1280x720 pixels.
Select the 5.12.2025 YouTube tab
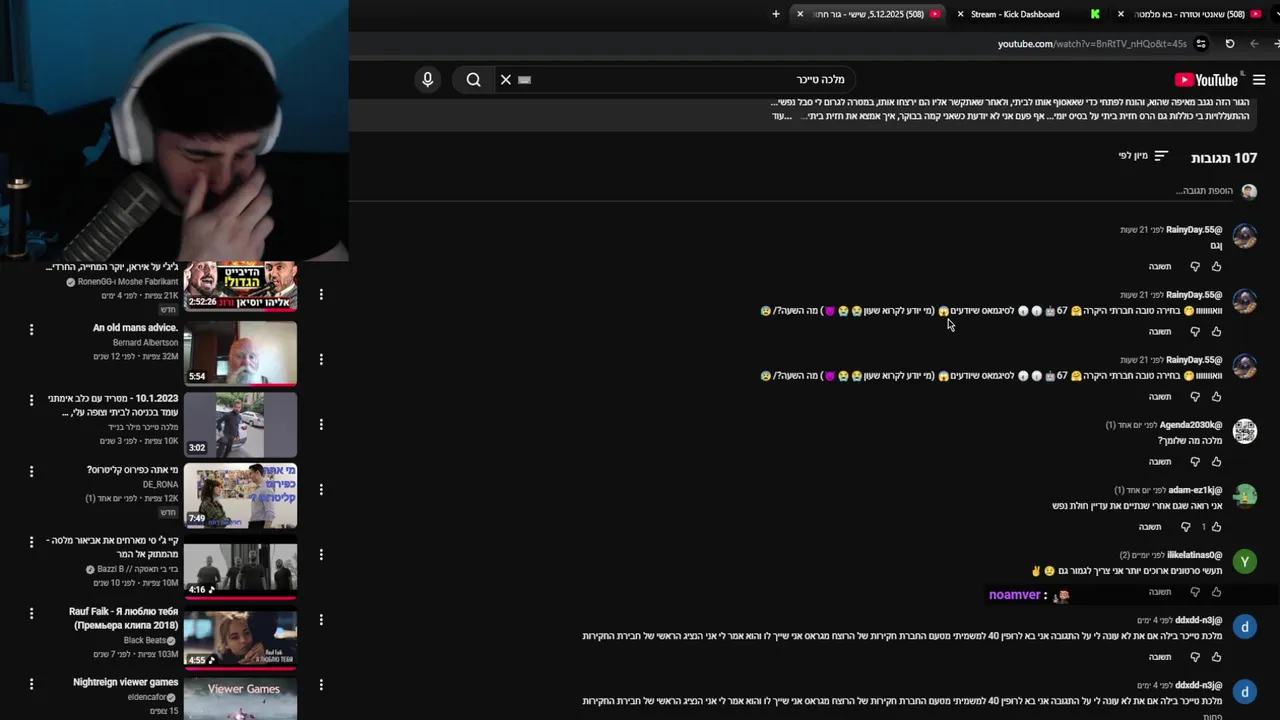pos(868,14)
